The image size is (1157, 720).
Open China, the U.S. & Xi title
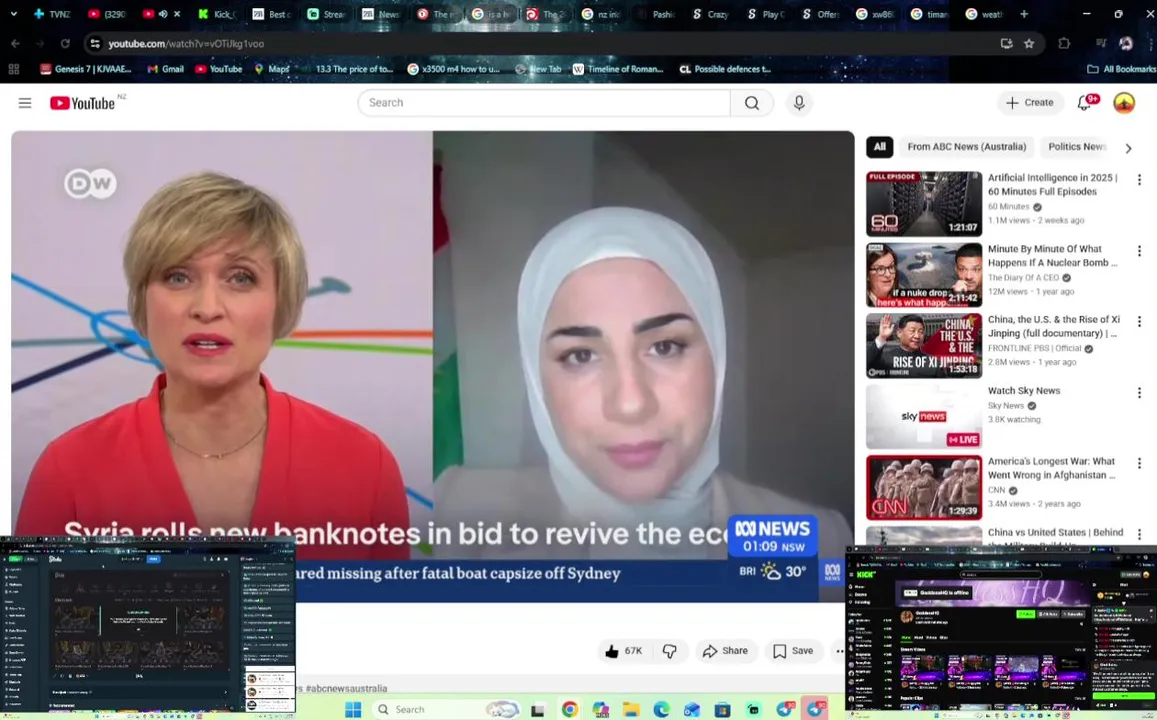click(1054, 326)
